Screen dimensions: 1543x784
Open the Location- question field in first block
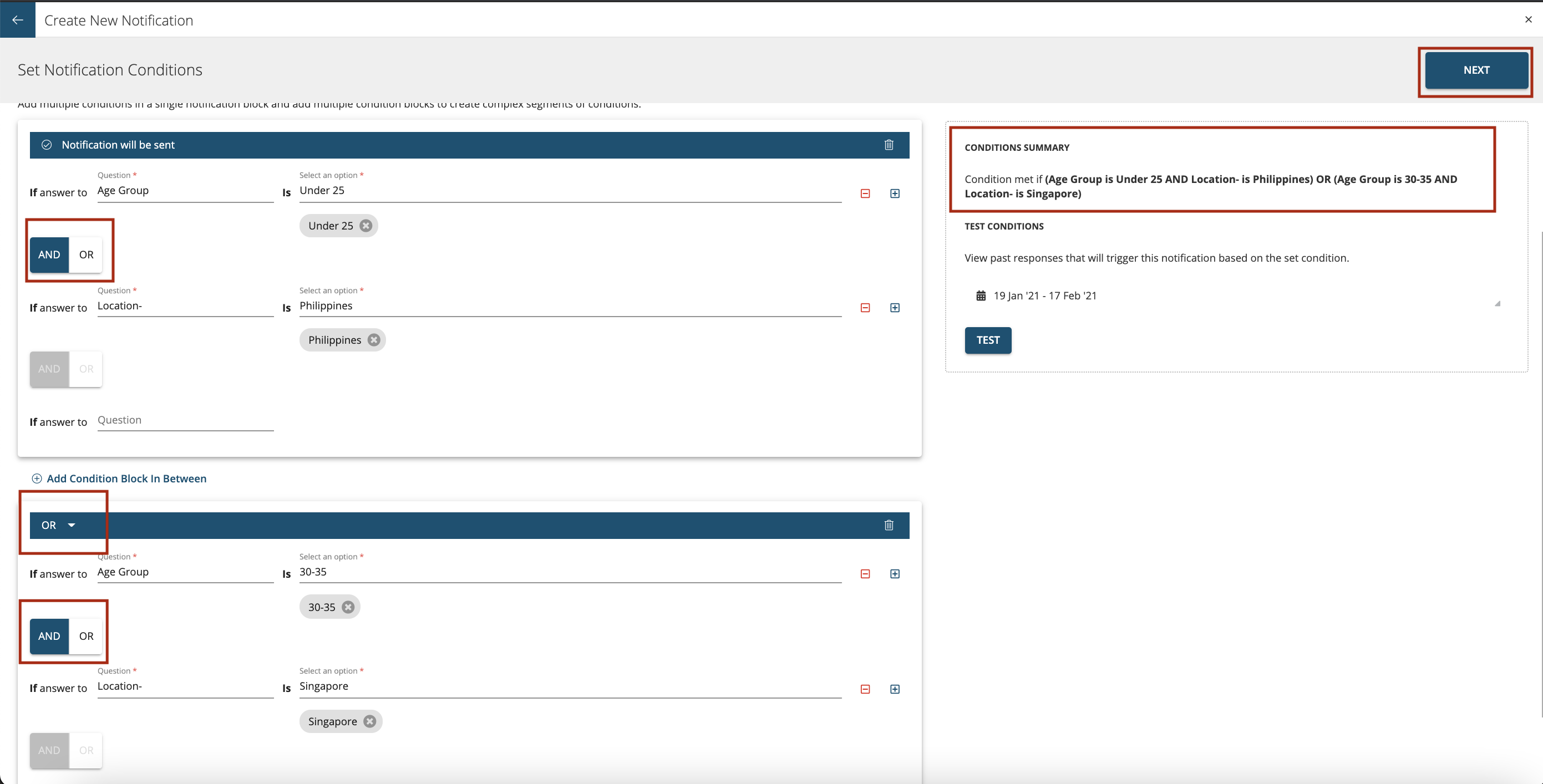tap(185, 306)
